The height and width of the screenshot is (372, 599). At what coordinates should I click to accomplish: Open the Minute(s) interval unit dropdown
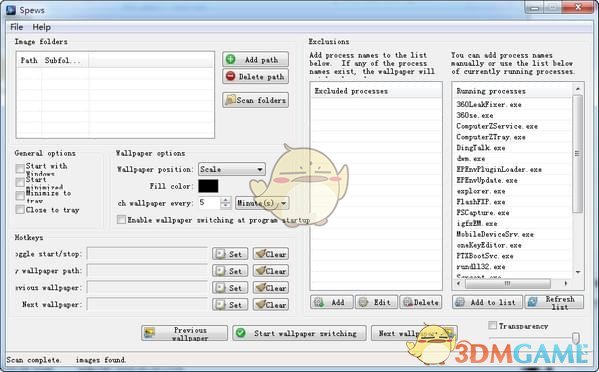point(262,203)
